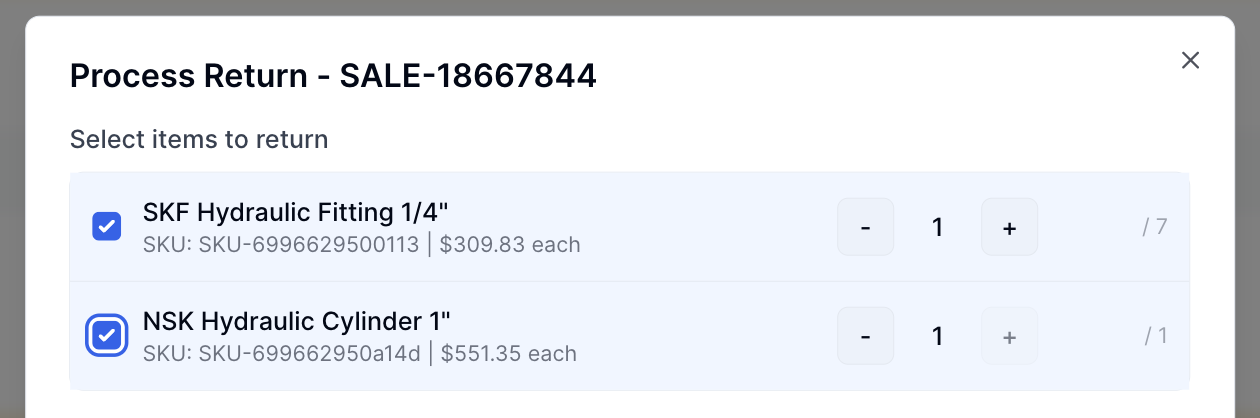Image resolution: width=1260 pixels, height=418 pixels.
Task: Click empty space in SKF Fitting row
Action: click(x=700, y=227)
